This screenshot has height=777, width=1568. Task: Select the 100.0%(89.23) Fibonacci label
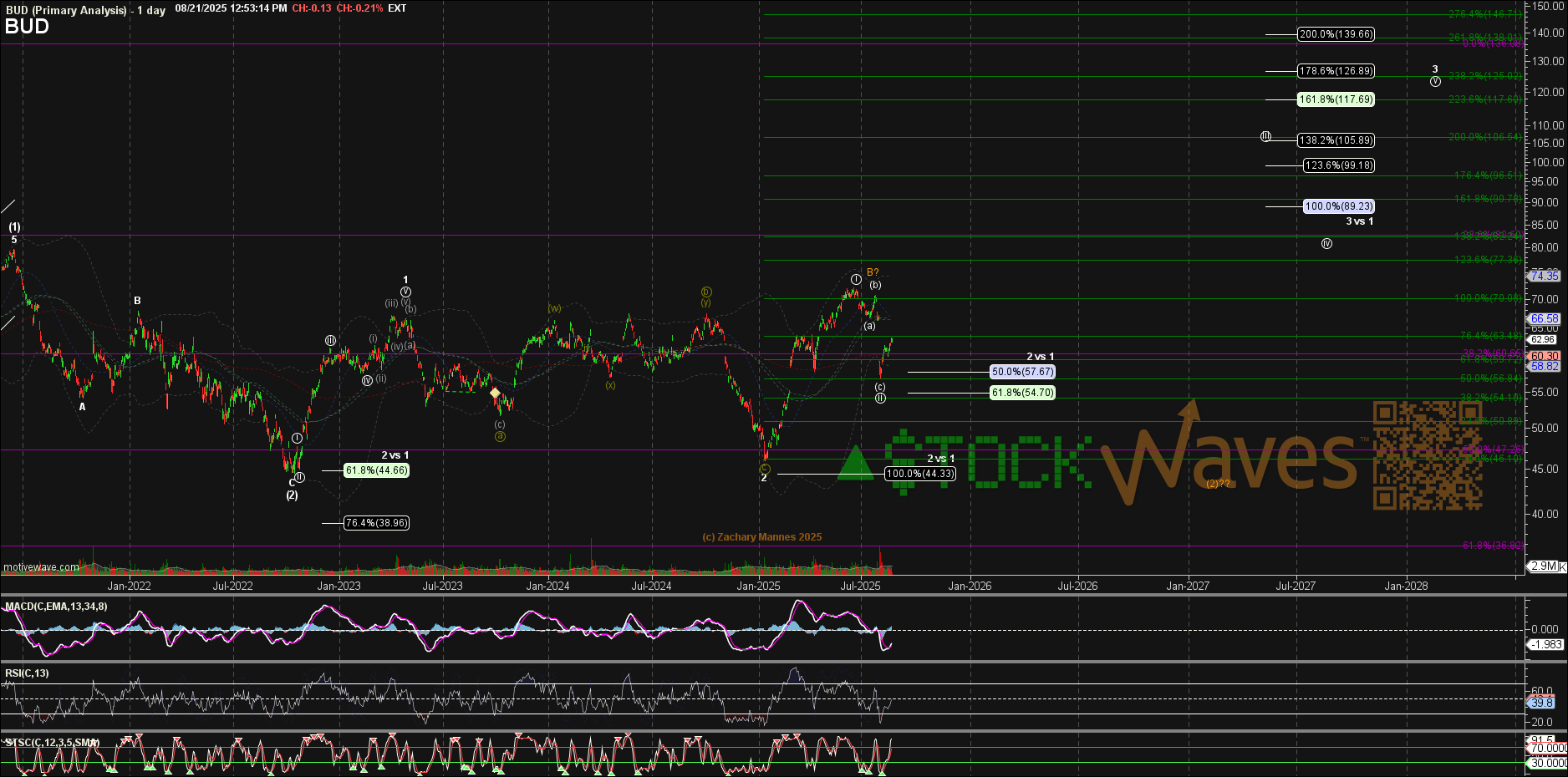coord(1339,206)
